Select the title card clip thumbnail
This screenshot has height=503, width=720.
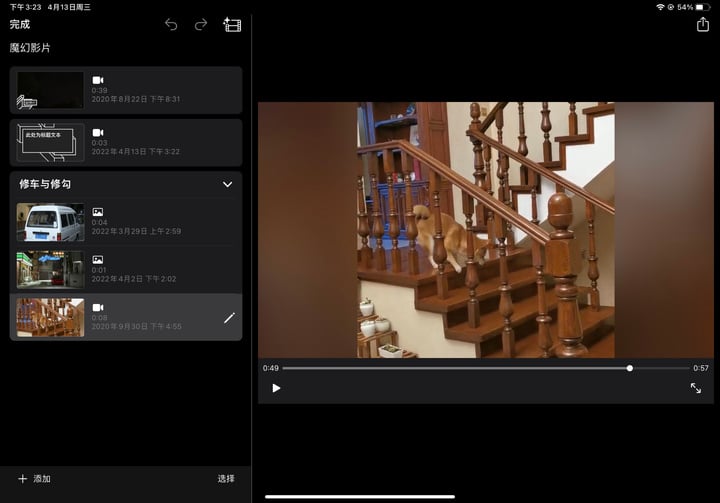click(x=51, y=142)
